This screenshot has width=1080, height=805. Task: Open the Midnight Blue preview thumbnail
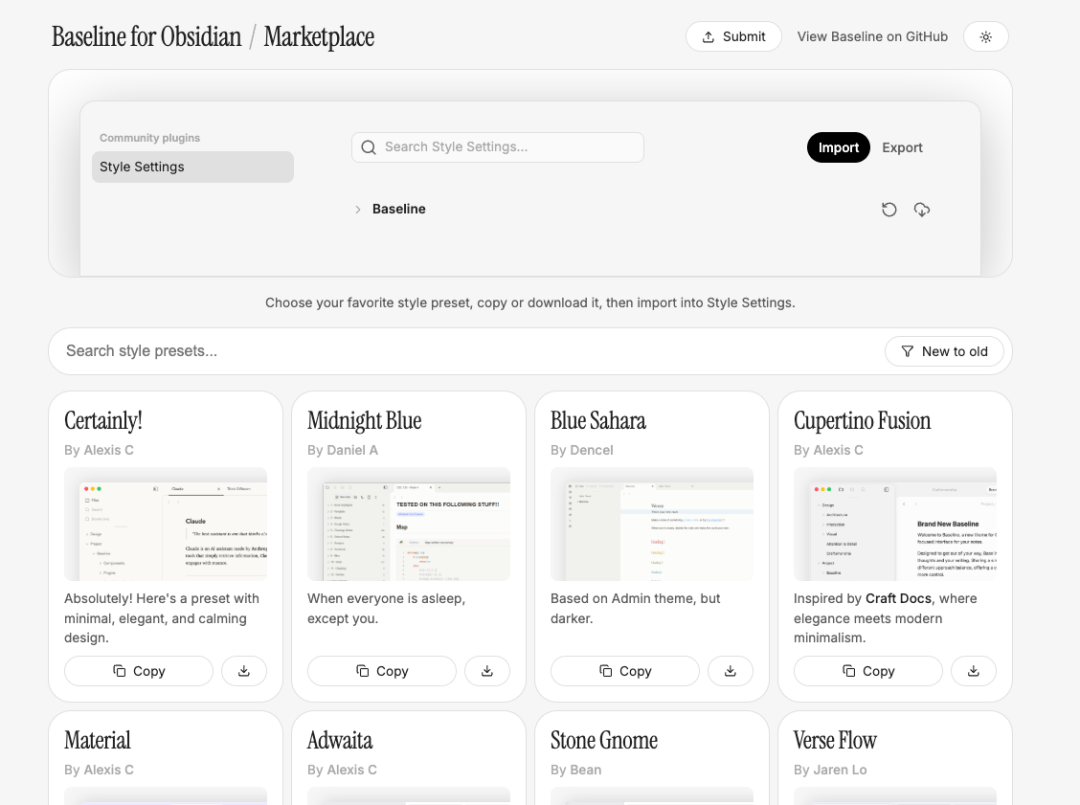pos(408,524)
